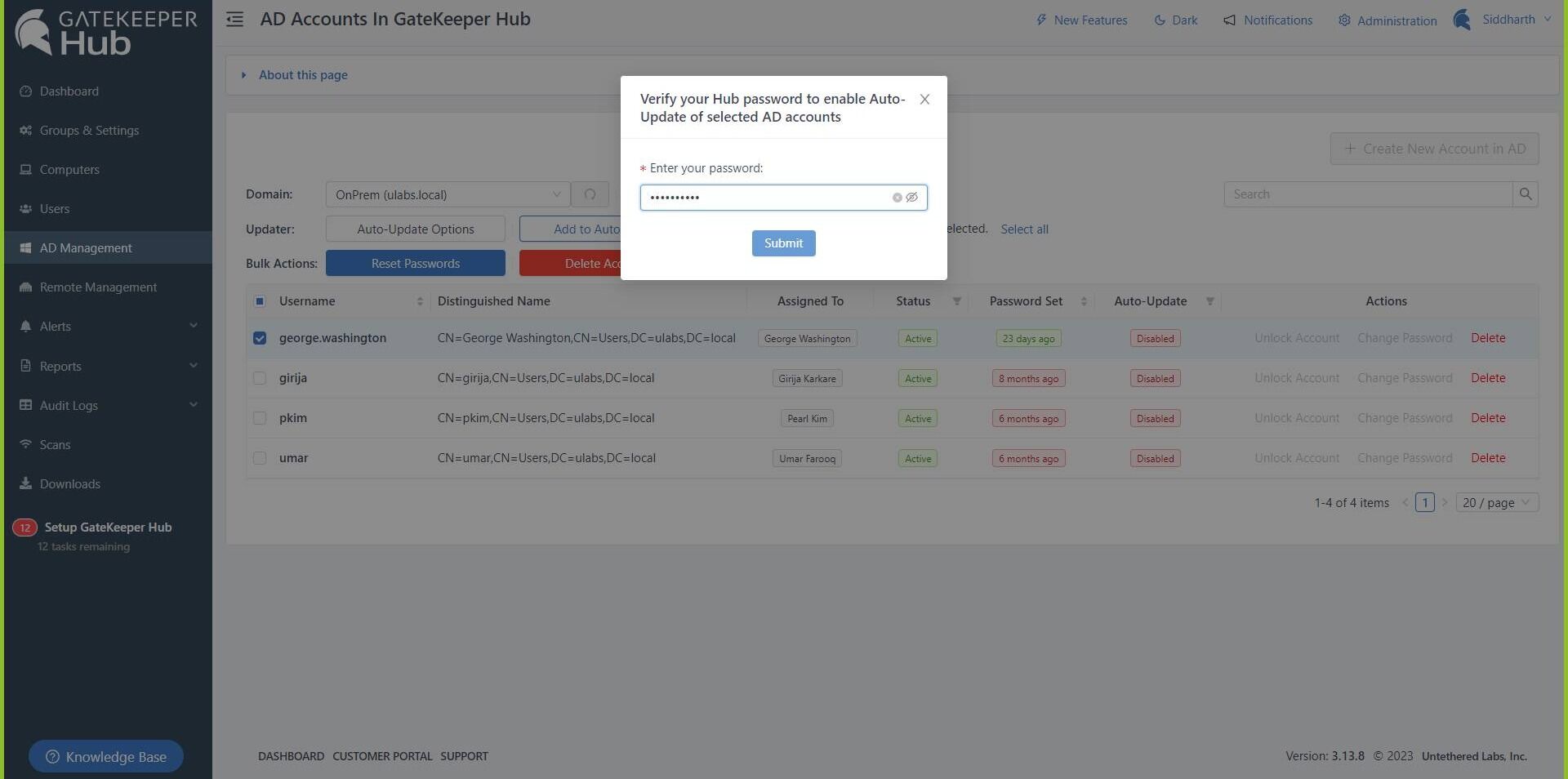This screenshot has width=1568, height=779.
Task: Click the Submit button in dialog
Action: [x=783, y=243]
